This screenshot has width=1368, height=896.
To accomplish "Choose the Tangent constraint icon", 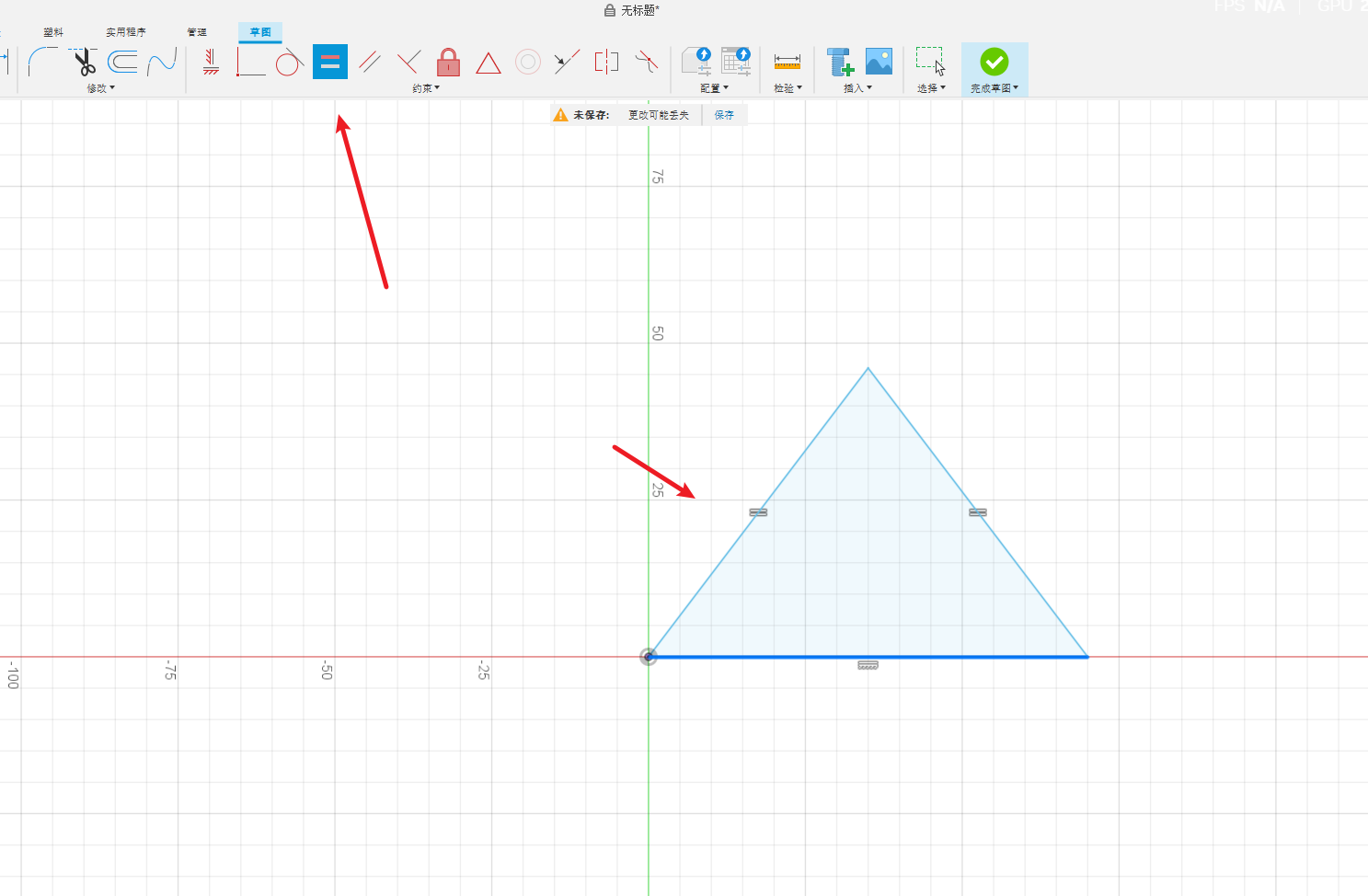I will tap(289, 62).
